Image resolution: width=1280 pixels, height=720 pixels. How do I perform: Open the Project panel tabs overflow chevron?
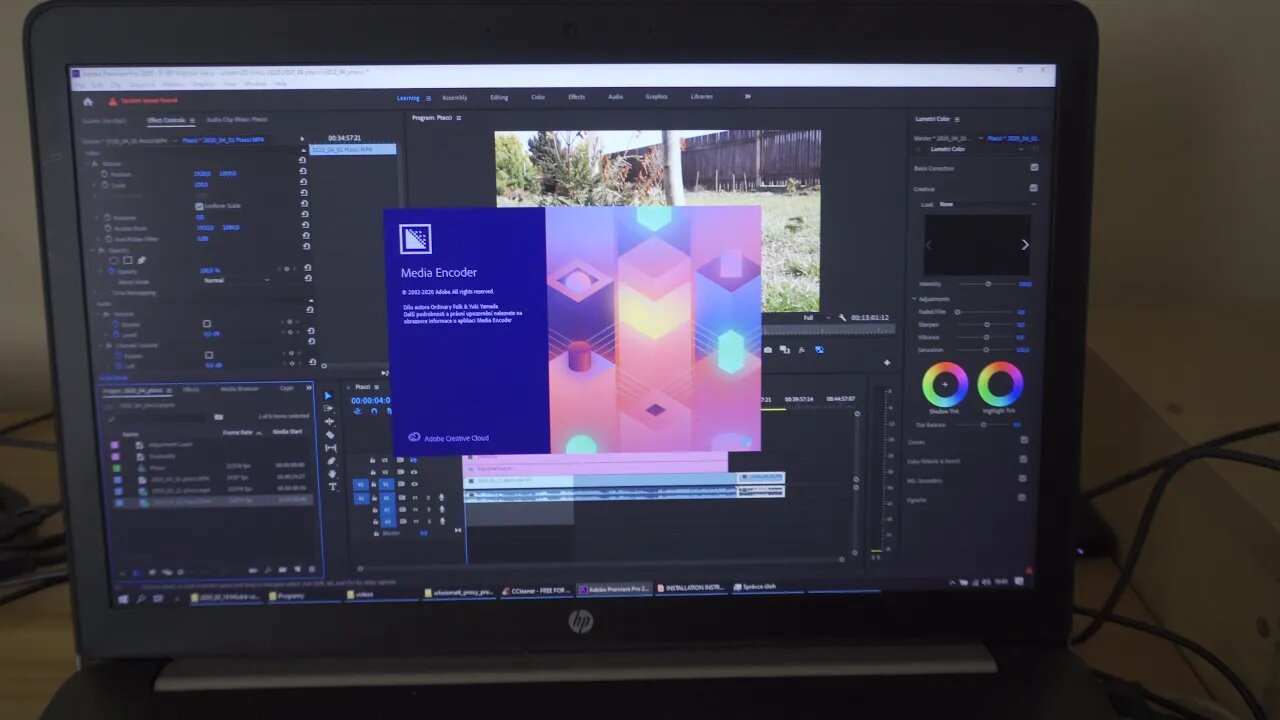click(x=309, y=387)
